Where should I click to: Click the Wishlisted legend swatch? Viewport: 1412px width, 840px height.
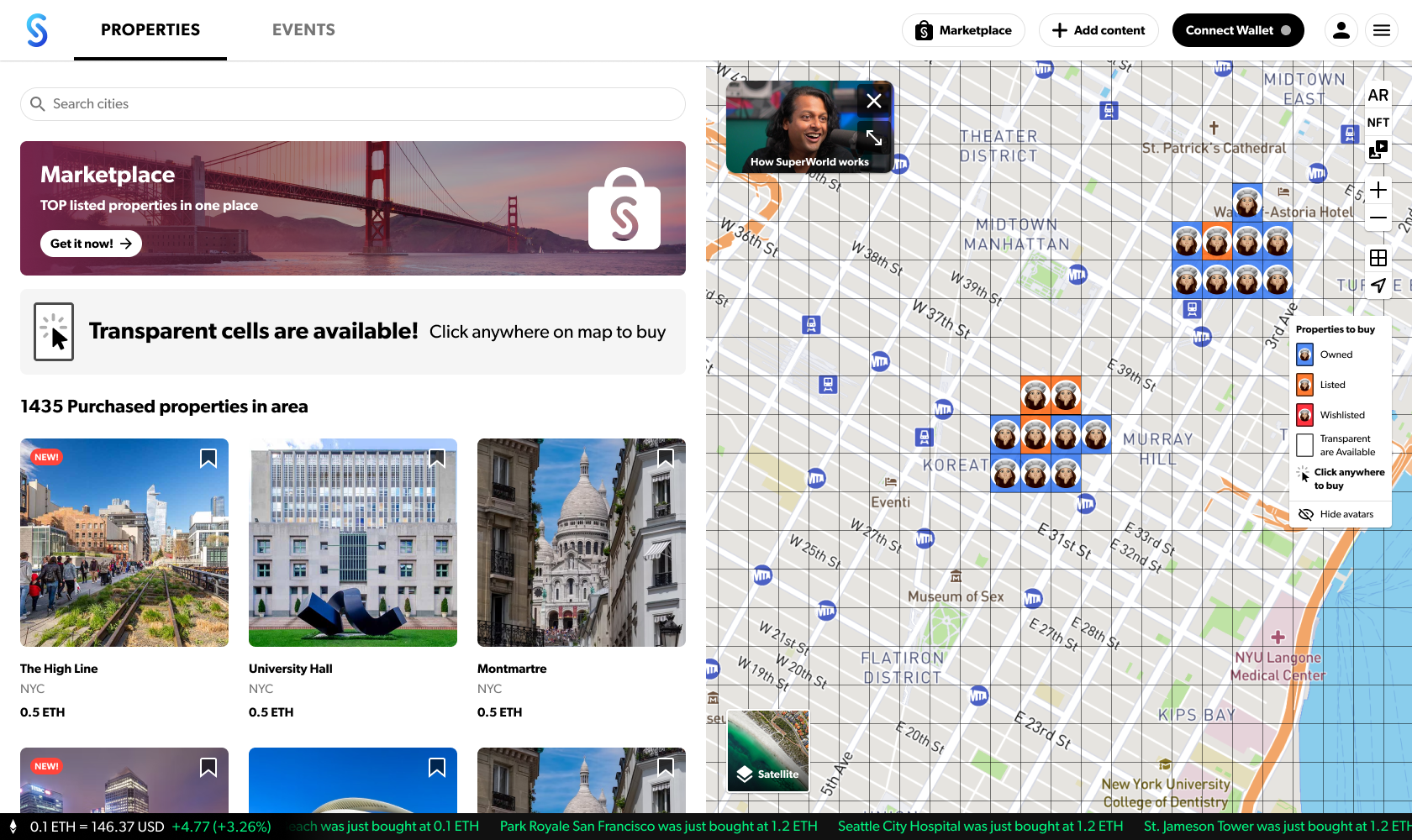[1304, 415]
